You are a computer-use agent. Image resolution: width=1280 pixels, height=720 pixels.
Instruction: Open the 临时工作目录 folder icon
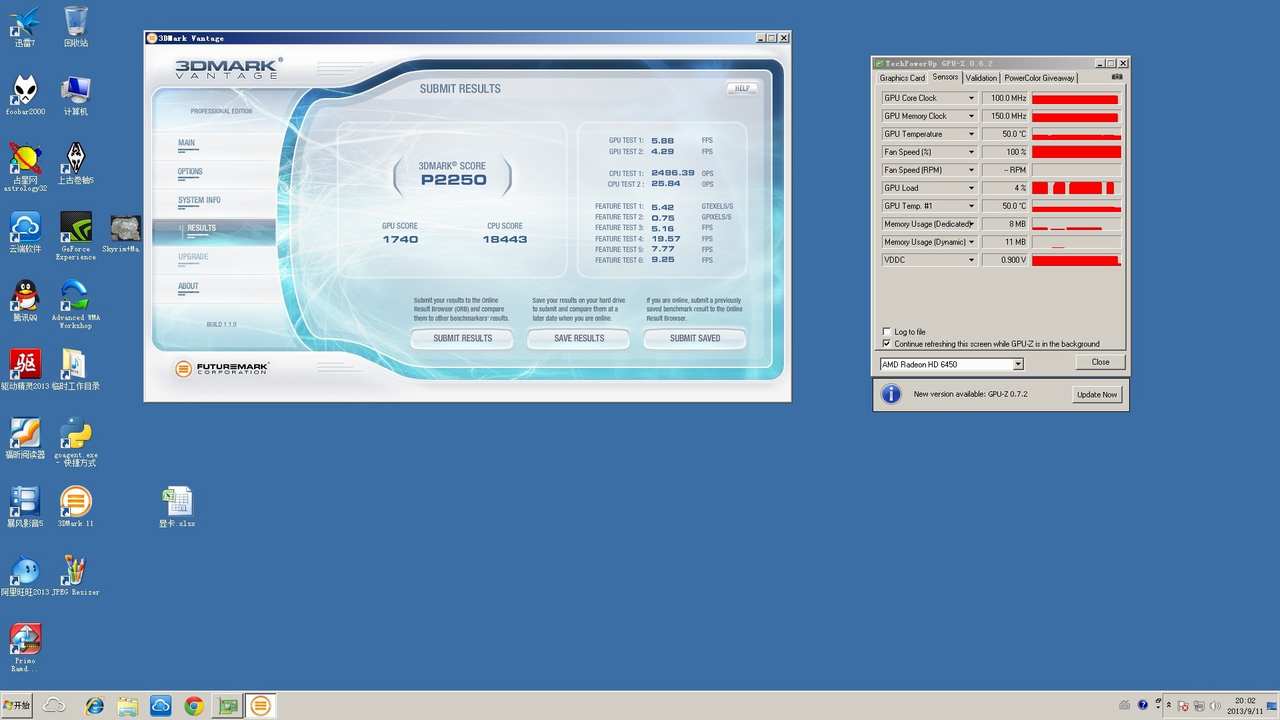pyautogui.click(x=76, y=369)
